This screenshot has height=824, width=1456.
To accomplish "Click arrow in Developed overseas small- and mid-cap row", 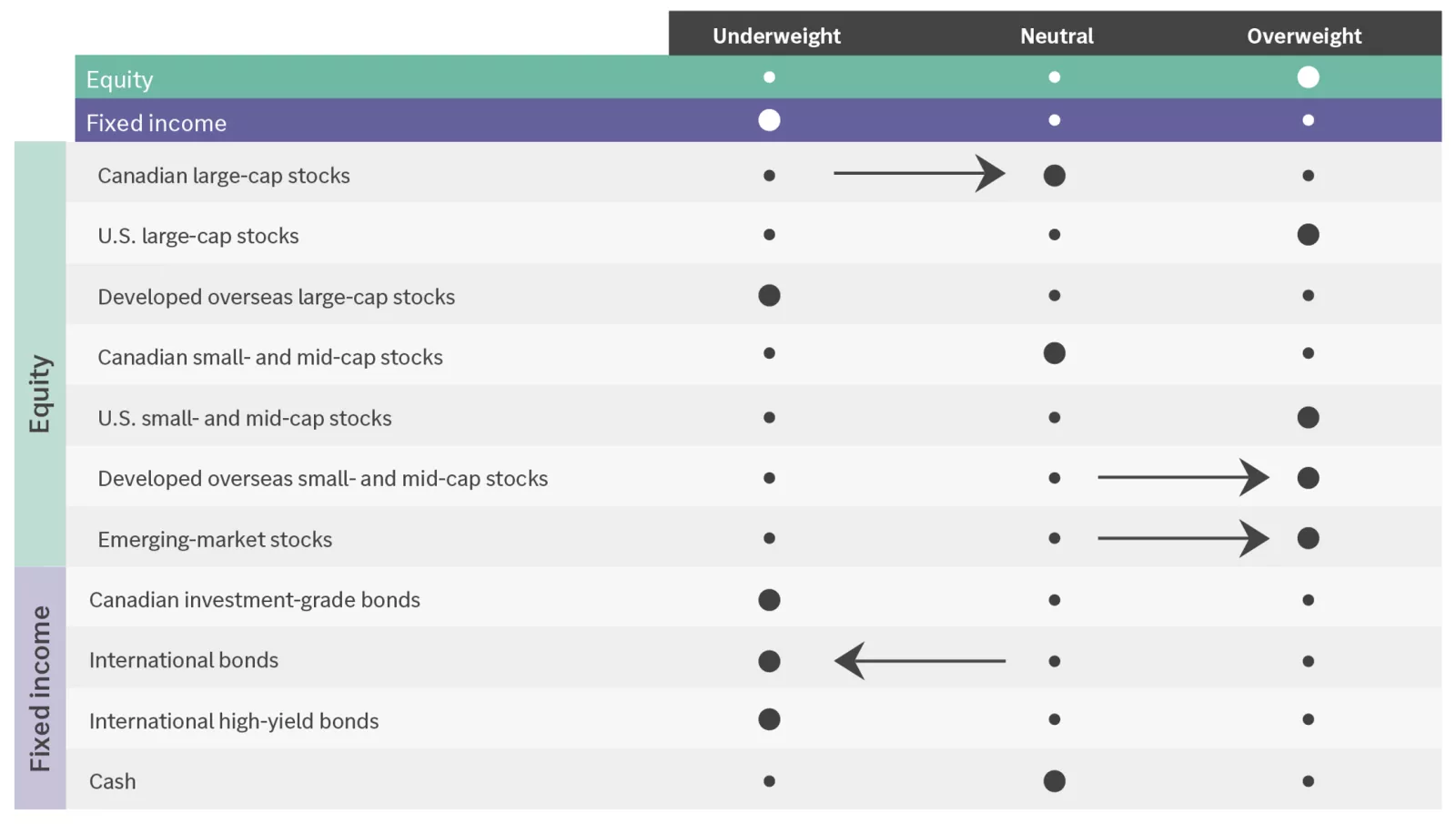I will coord(1183,477).
